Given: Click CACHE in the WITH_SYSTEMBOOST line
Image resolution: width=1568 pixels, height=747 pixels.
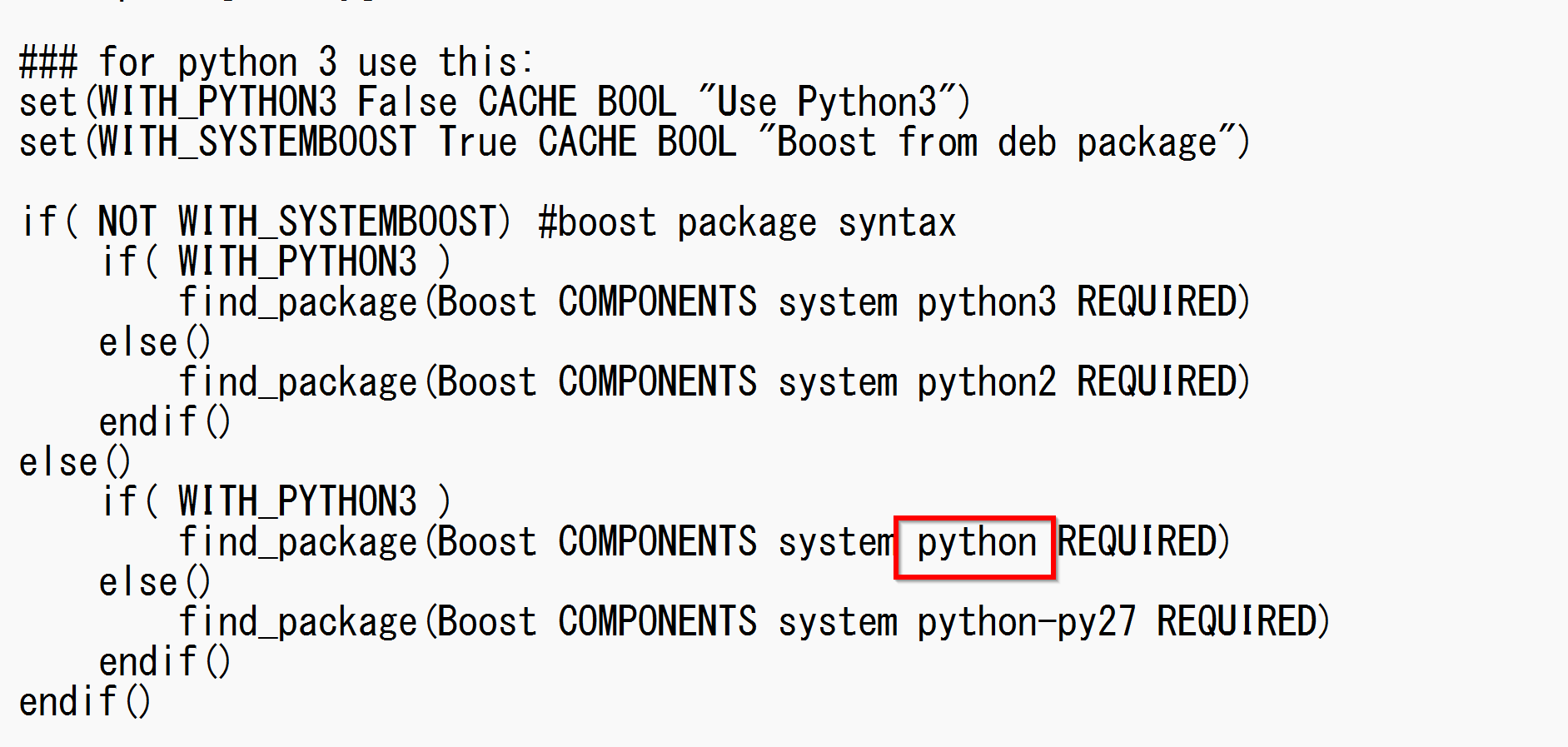Looking at the screenshot, I should point(586,142).
